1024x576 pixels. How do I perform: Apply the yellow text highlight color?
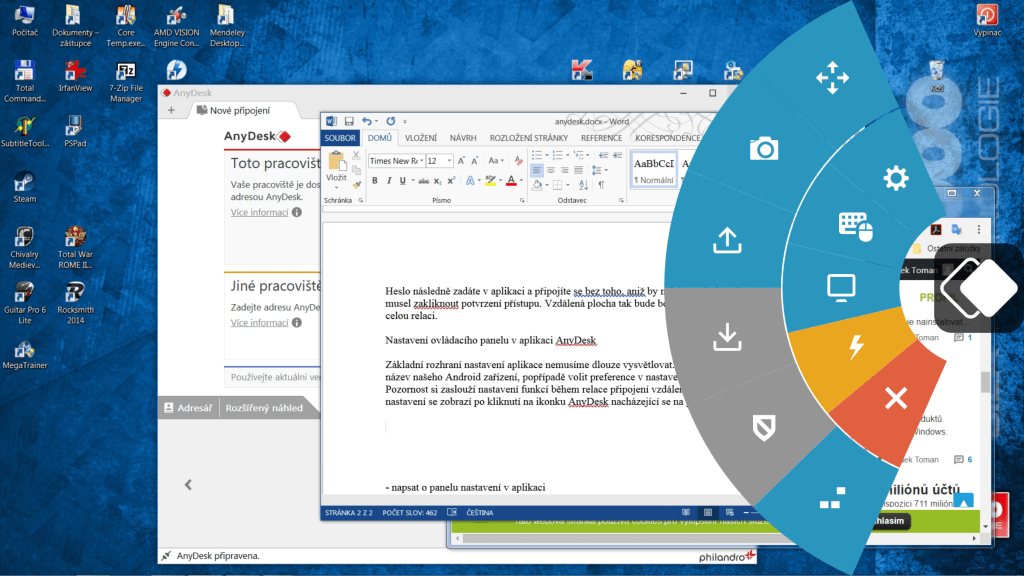coord(490,181)
